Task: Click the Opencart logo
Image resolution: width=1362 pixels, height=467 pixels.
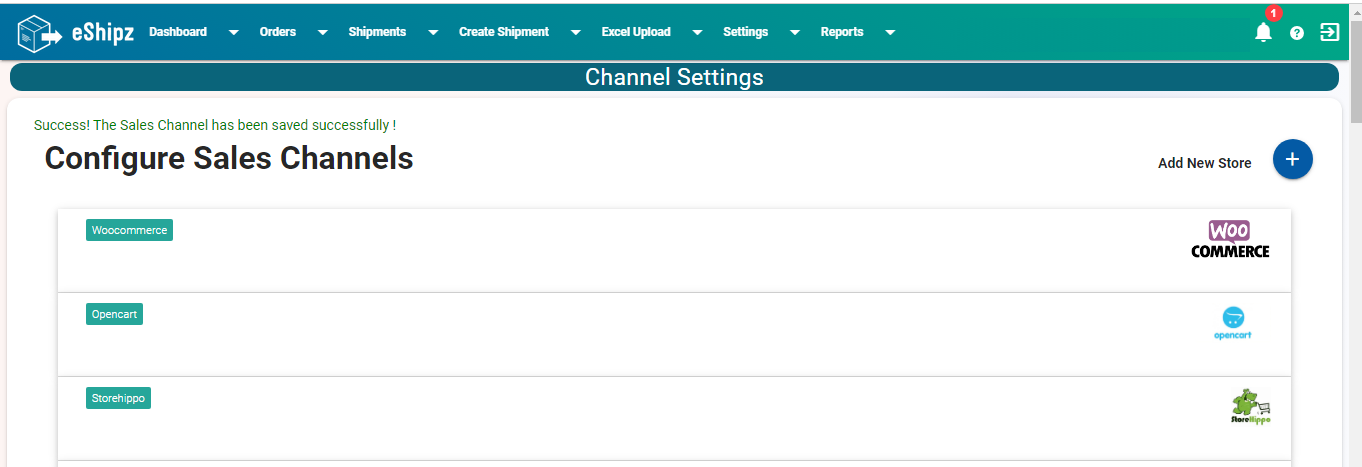Action: pos(1232,324)
